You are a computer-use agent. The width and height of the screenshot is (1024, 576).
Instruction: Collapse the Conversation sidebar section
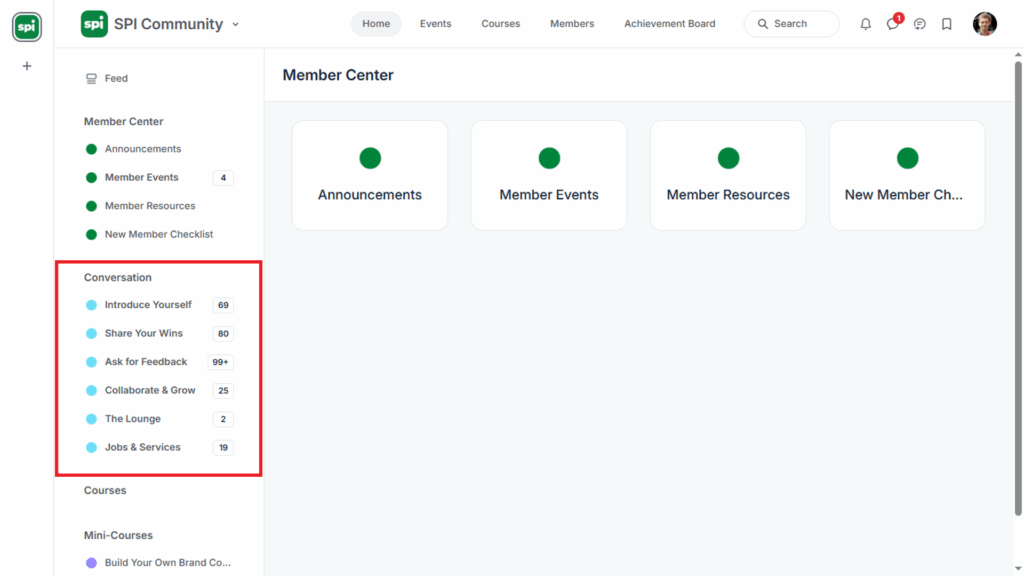[x=118, y=277]
